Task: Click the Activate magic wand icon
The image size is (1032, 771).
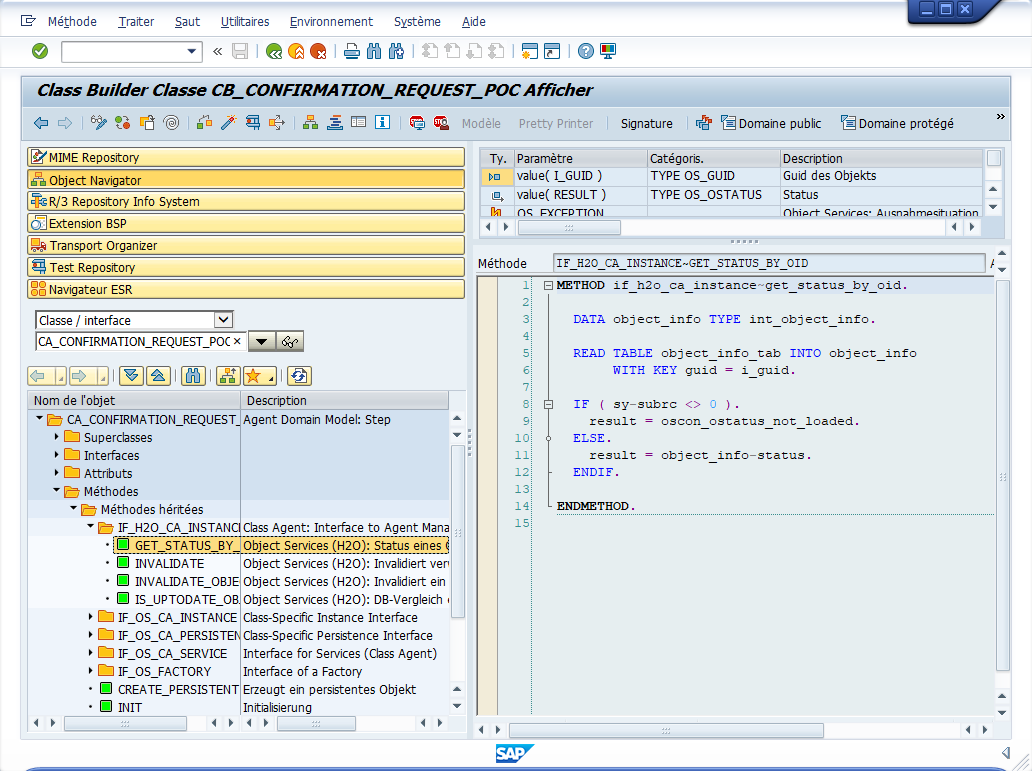Action: tap(228, 123)
